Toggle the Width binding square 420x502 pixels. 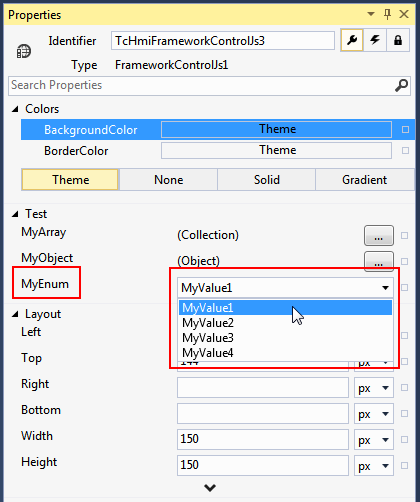(x=404, y=440)
